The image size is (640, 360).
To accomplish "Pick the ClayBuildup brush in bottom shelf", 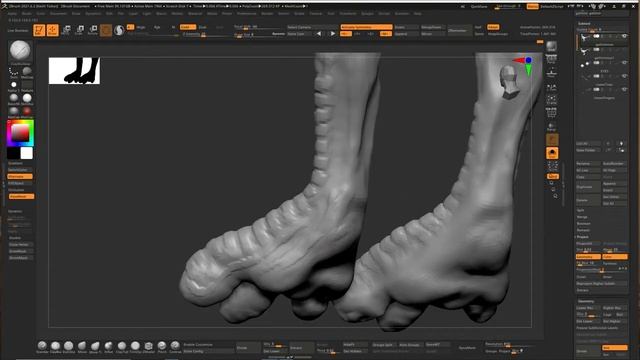I will [56, 346].
